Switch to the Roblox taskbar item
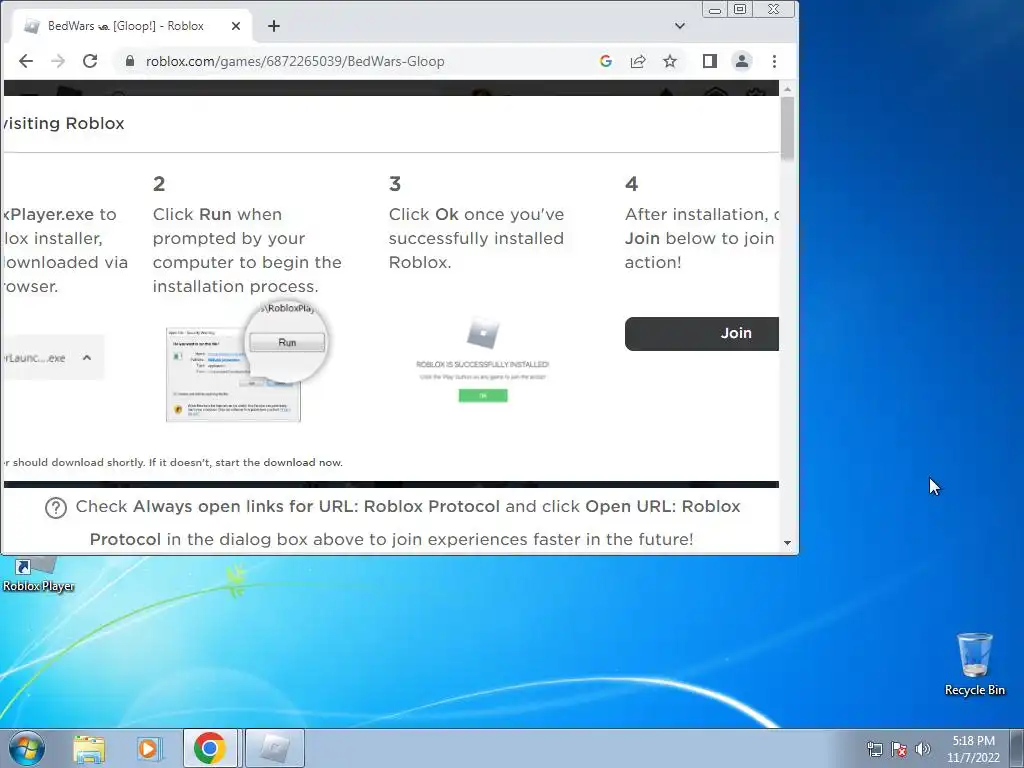 pyautogui.click(x=274, y=748)
